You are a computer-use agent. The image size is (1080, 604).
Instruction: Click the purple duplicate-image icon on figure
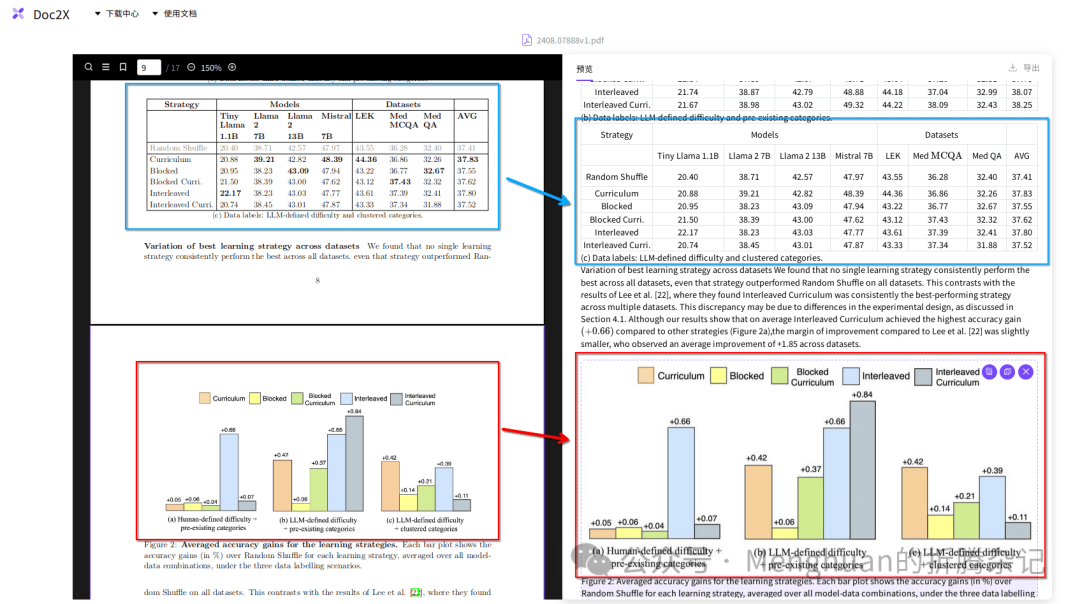coord(1007,371)
